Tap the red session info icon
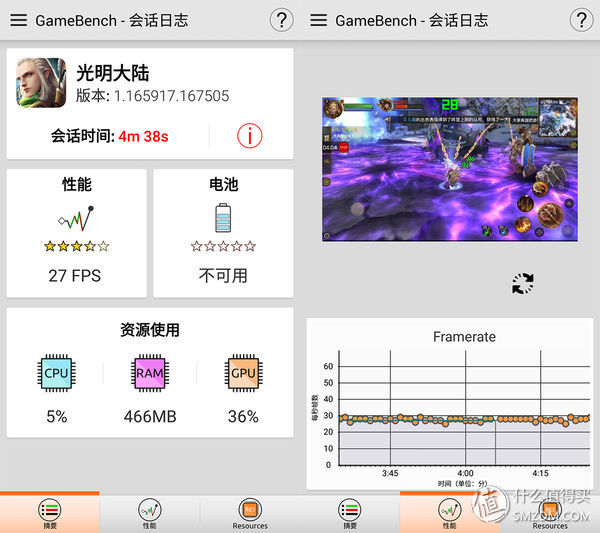600x533 pixels. point(249,136)
